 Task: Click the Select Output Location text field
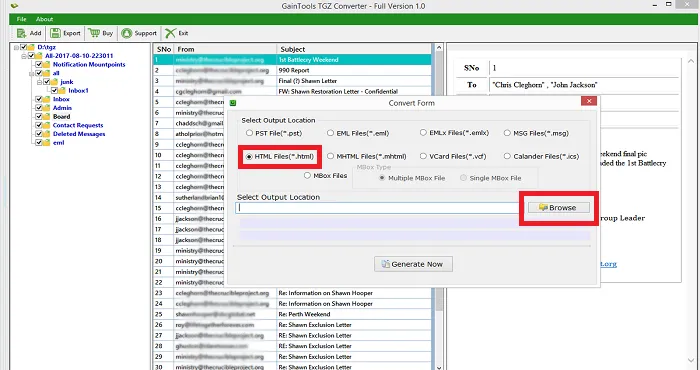378,208
